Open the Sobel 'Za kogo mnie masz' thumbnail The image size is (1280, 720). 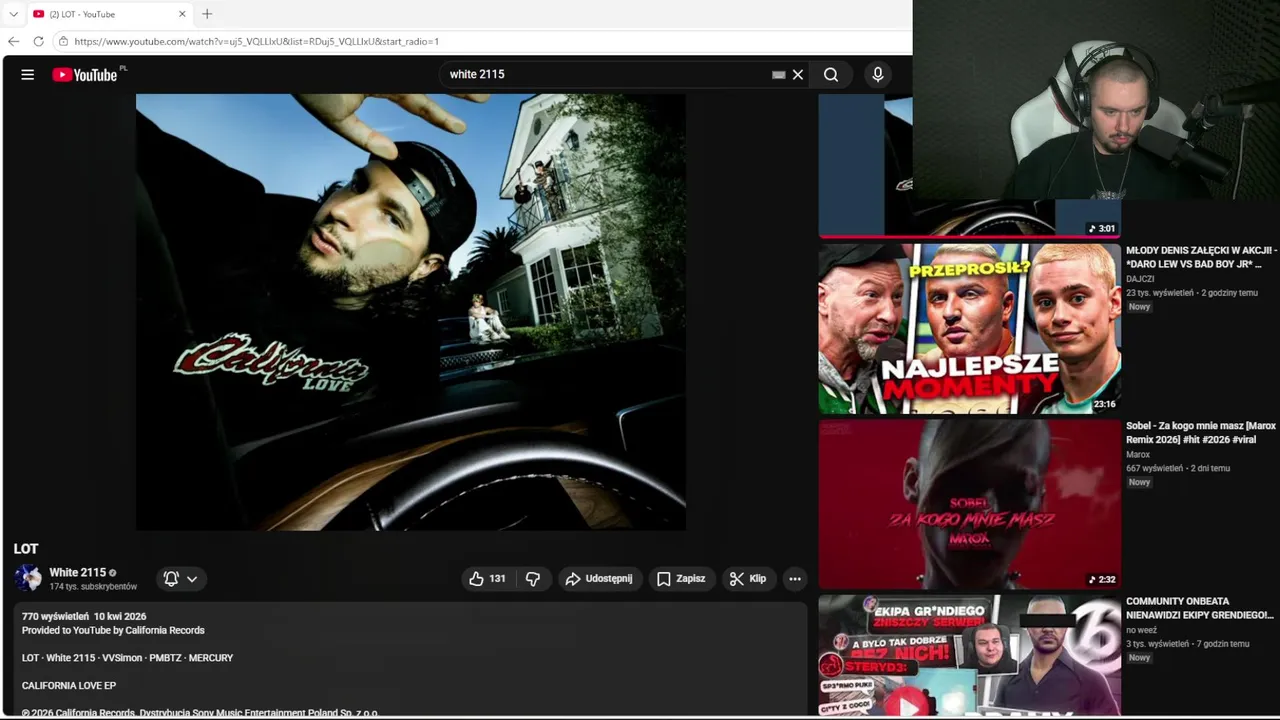pos(969,504)
